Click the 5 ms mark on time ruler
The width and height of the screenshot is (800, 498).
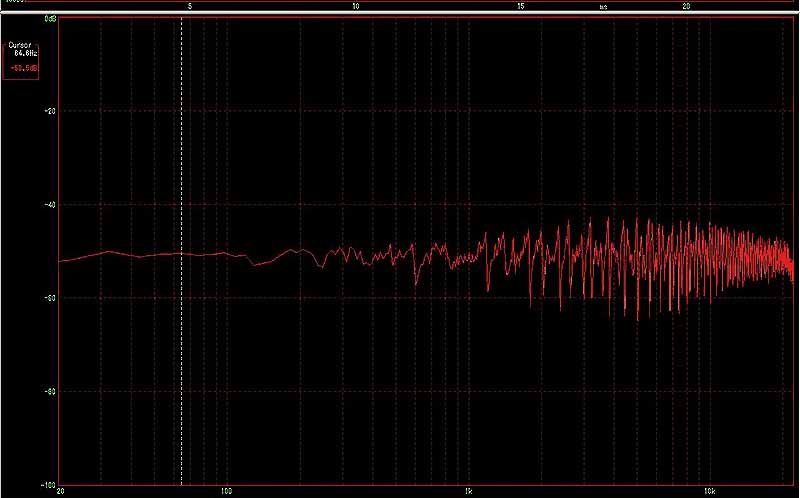click(191, 6)
